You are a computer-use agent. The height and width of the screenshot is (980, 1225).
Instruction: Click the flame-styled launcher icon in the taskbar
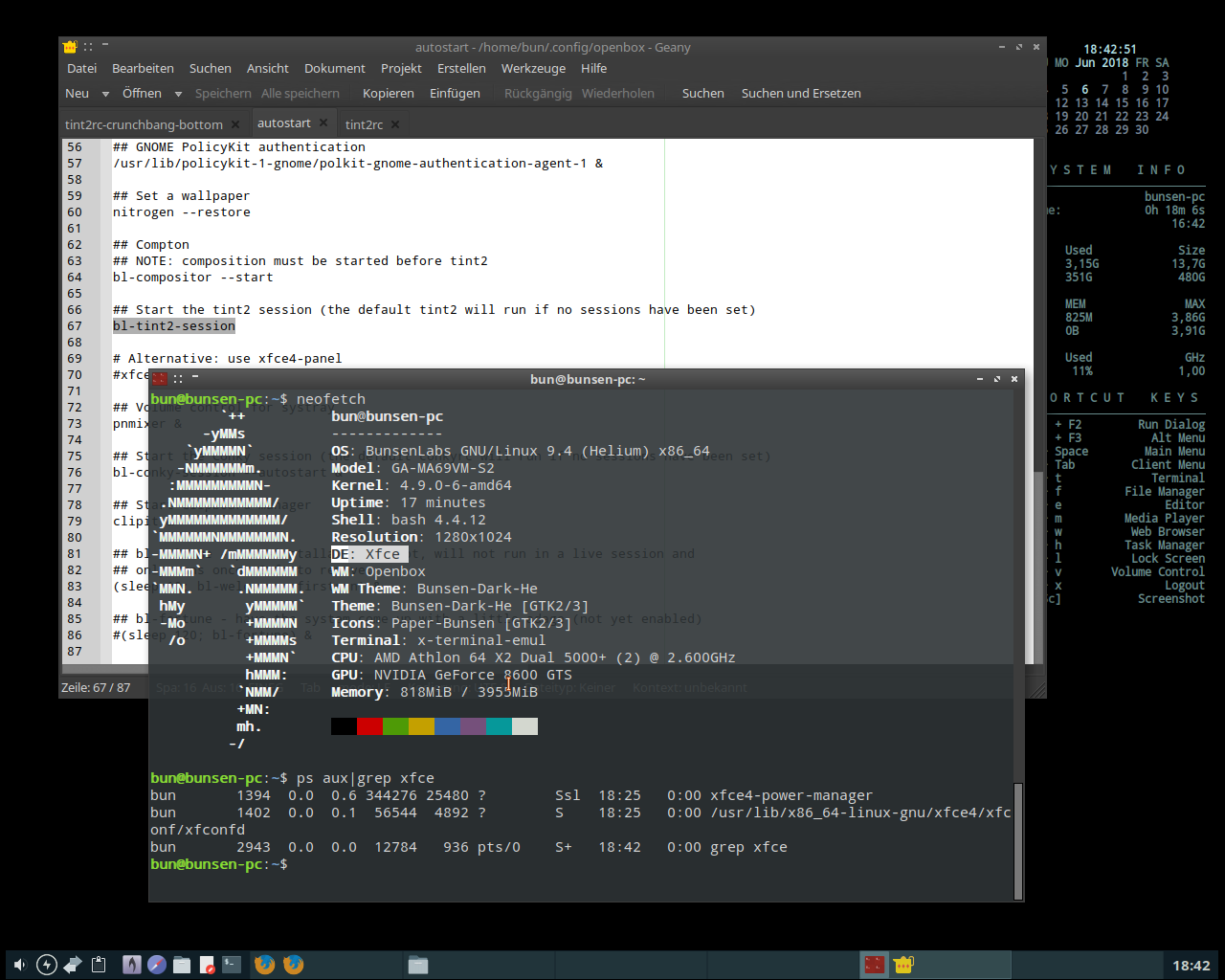(131, 964)
